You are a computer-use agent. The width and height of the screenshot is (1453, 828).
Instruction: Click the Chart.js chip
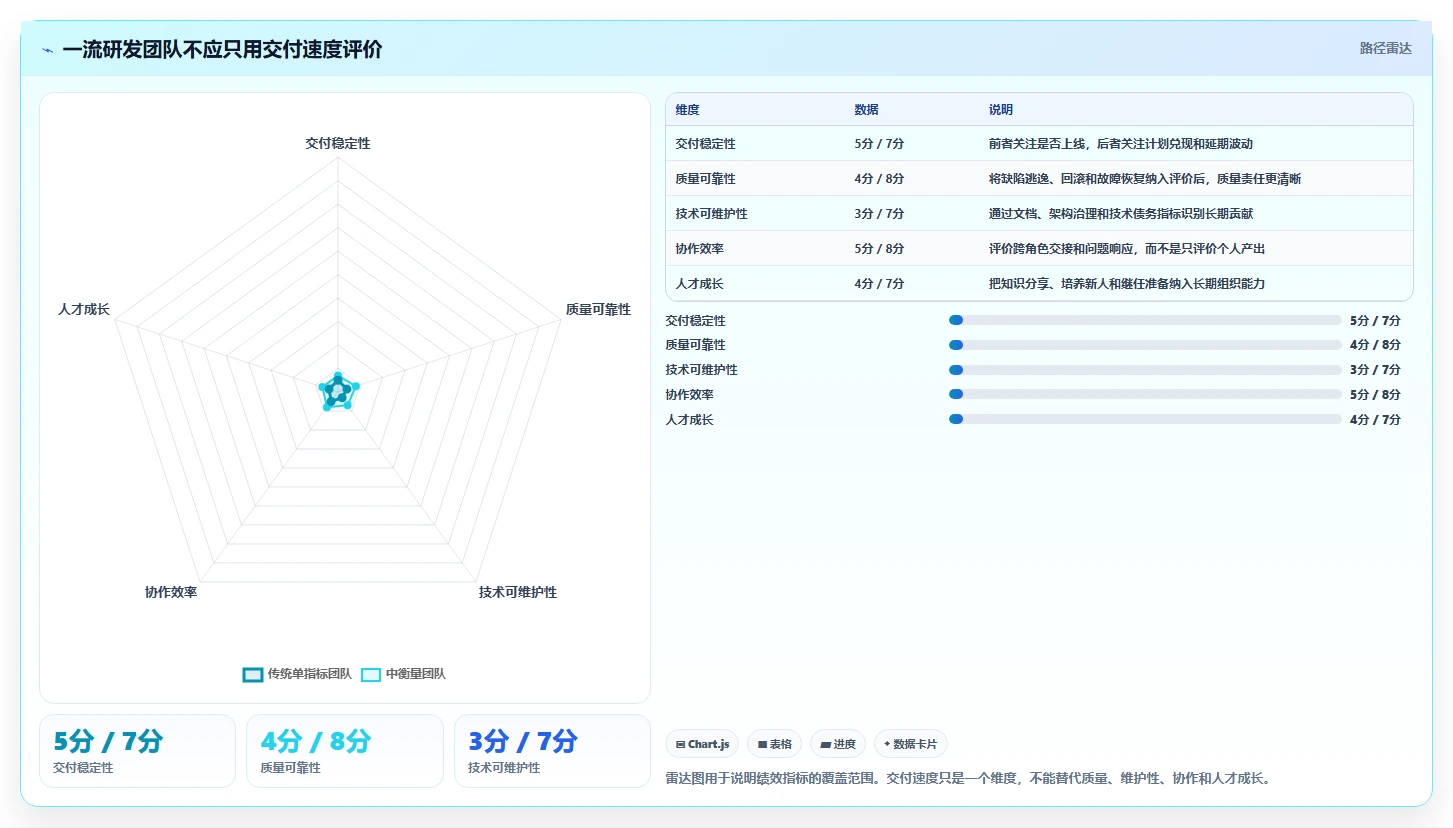point(702,744)
